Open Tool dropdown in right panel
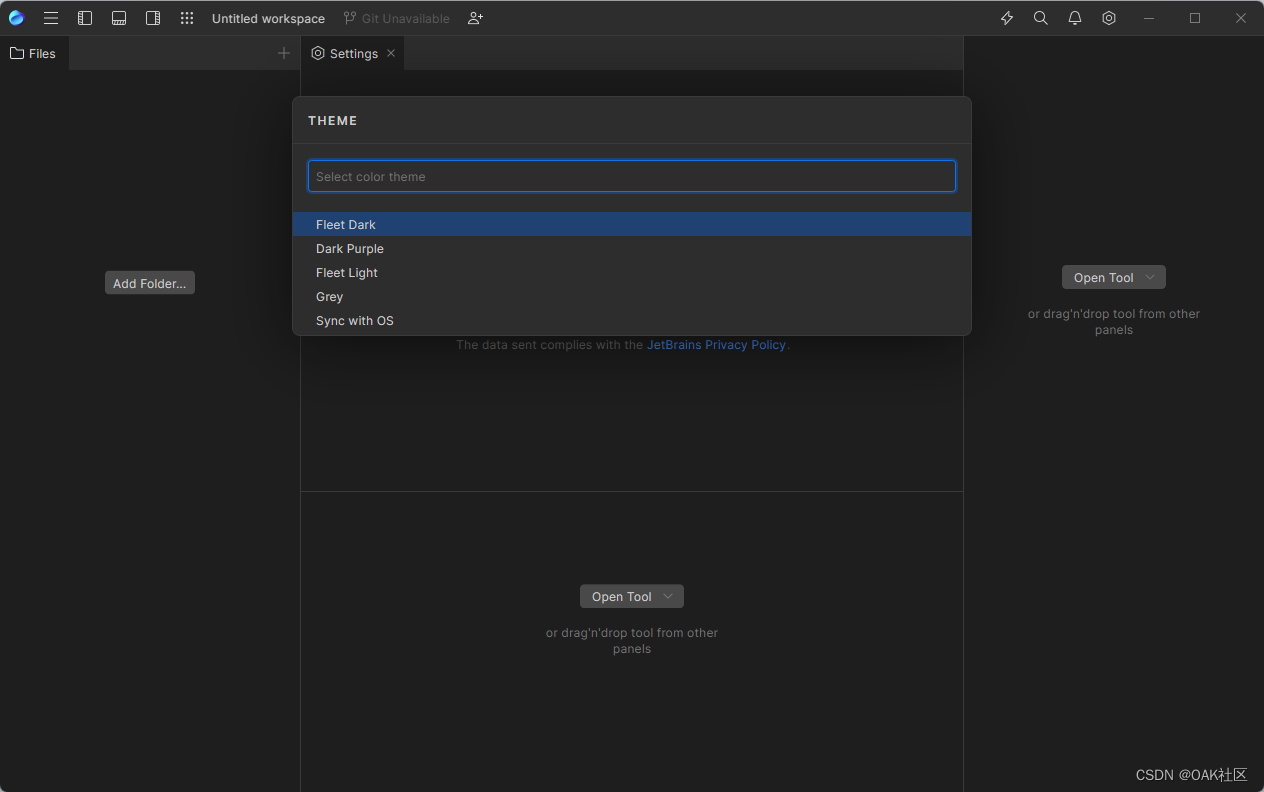 click(x=1113, y=277)
